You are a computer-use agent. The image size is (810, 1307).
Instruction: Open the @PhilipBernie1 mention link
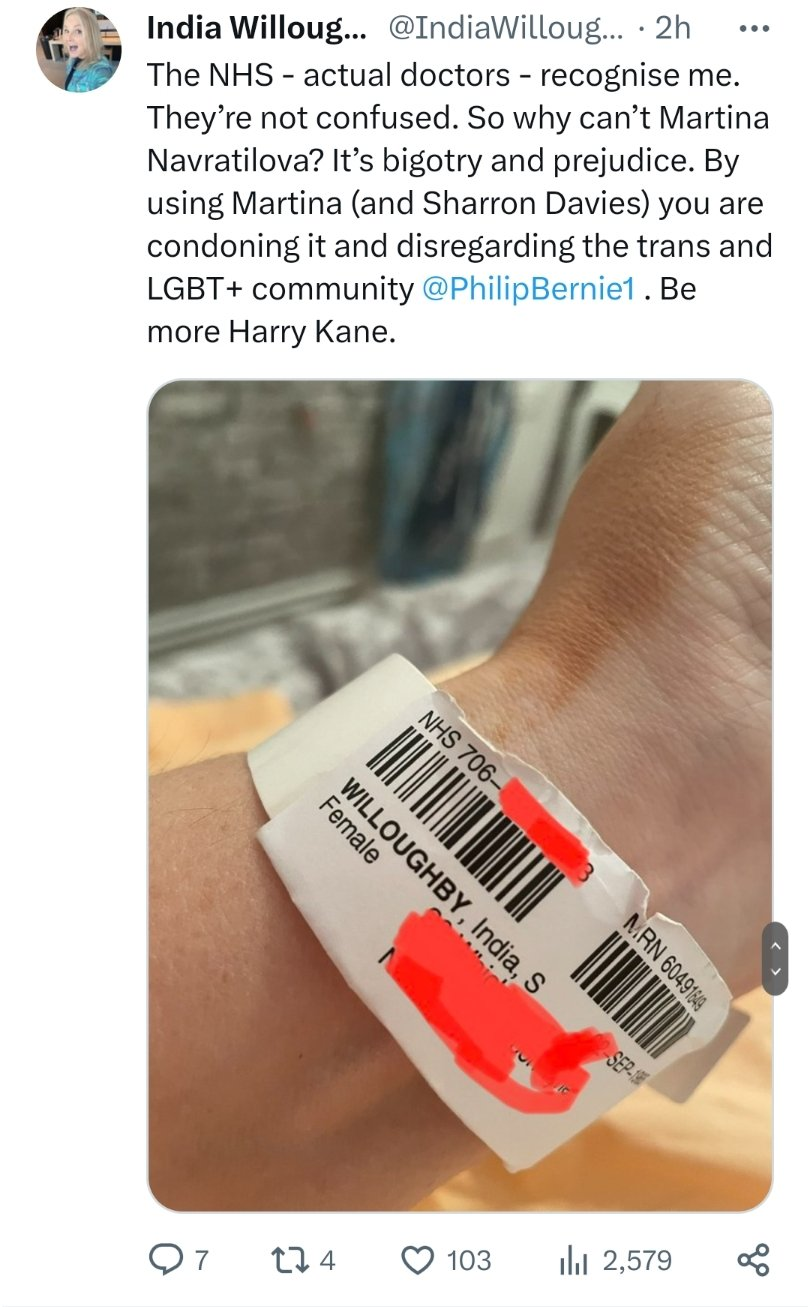coord(529,289)
